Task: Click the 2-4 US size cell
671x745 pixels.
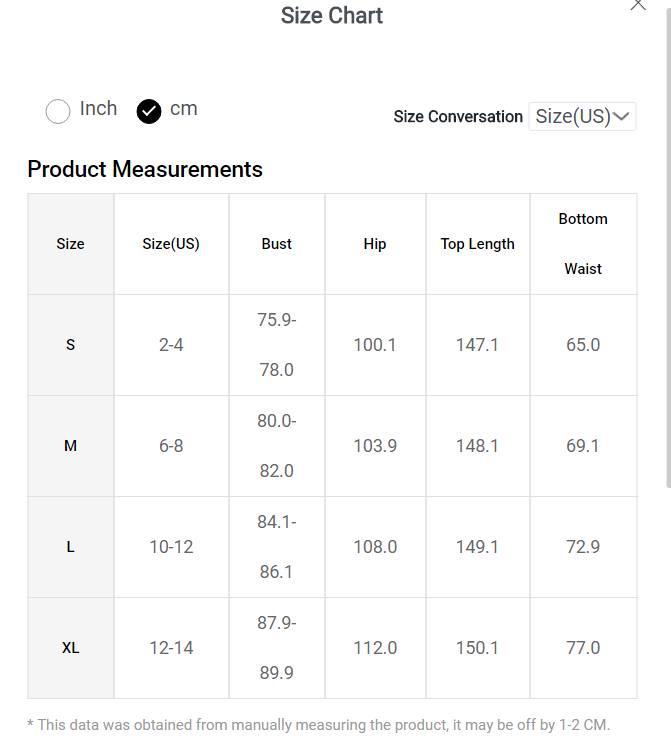Action: coord(171,345)
